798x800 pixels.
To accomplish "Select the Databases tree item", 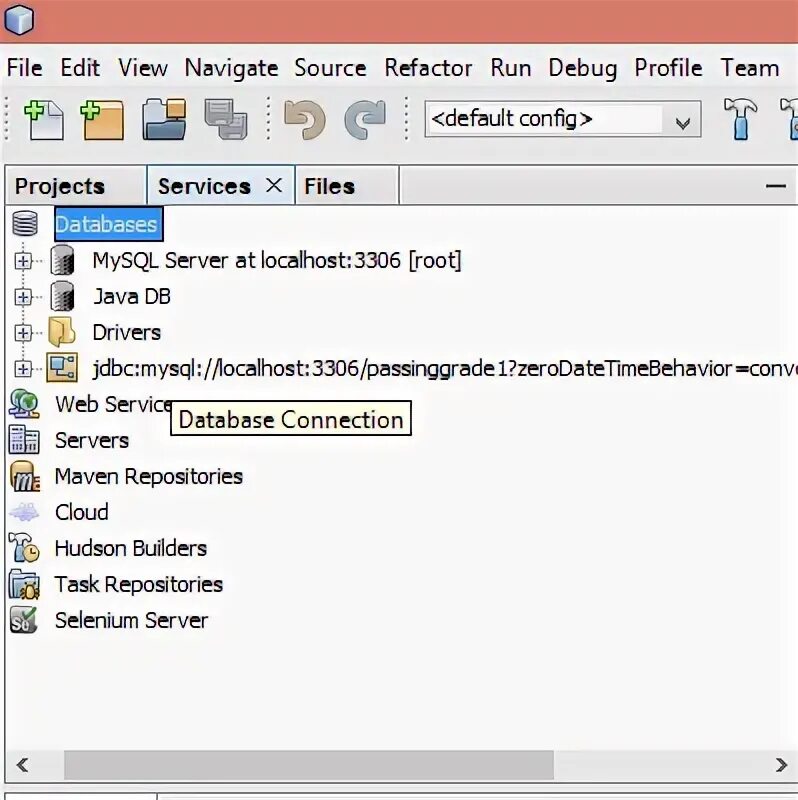I will 109,224.
